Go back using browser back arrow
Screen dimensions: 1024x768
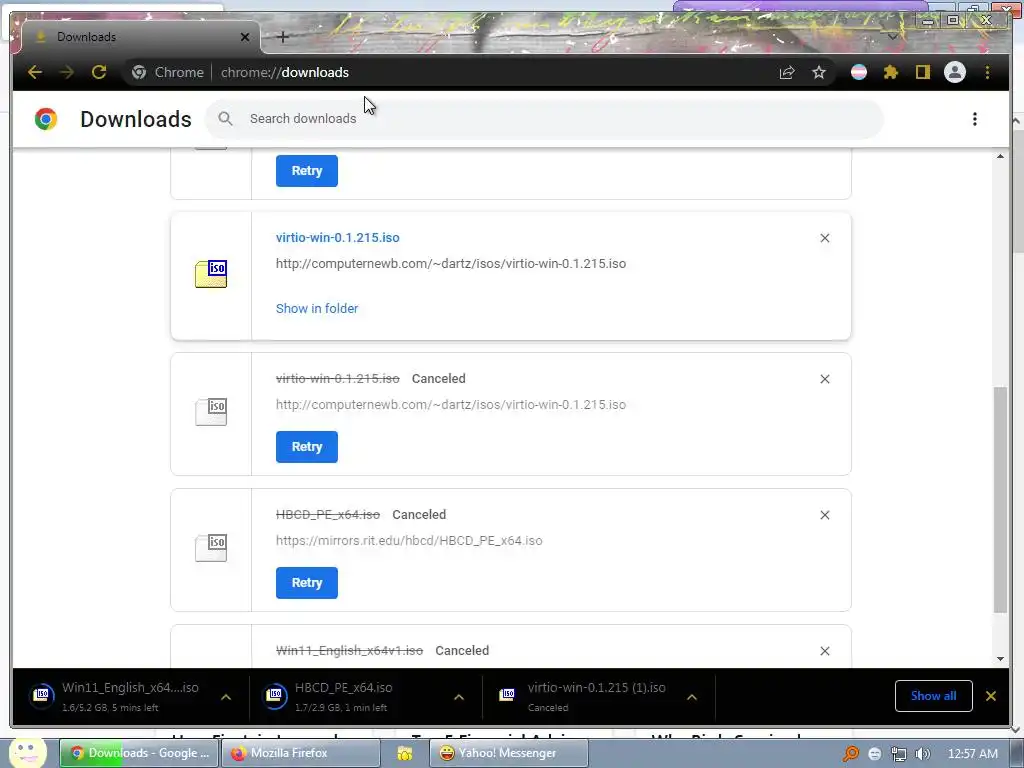[x=35, y=72]
